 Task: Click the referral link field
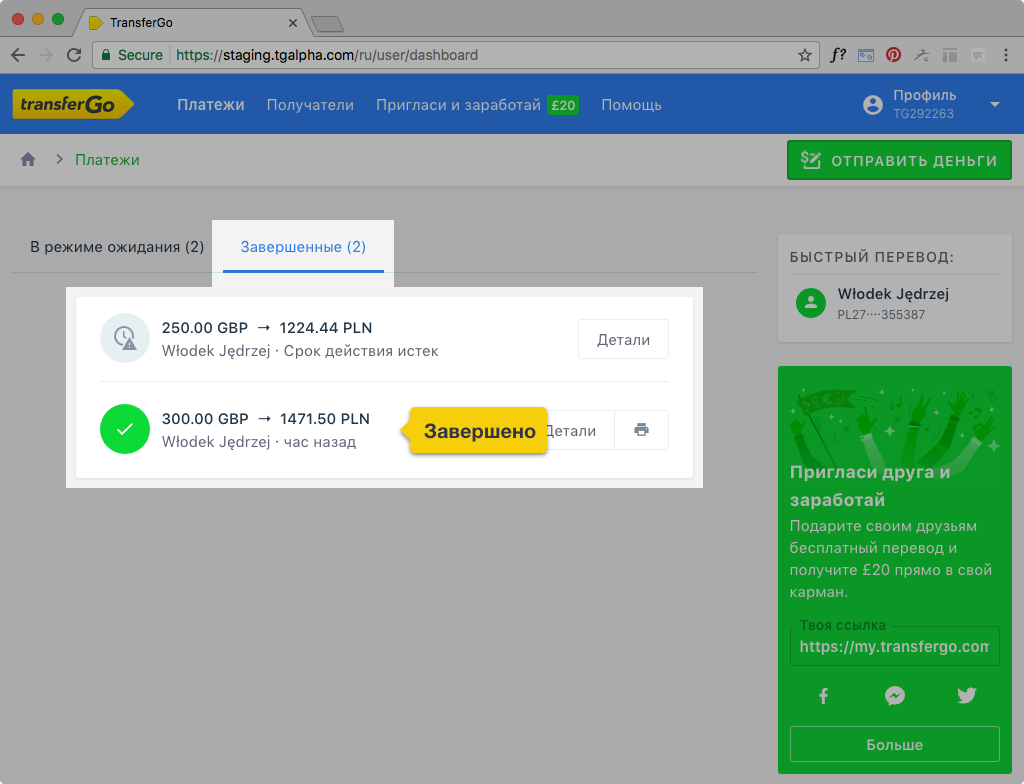click(x=895, y=647)
